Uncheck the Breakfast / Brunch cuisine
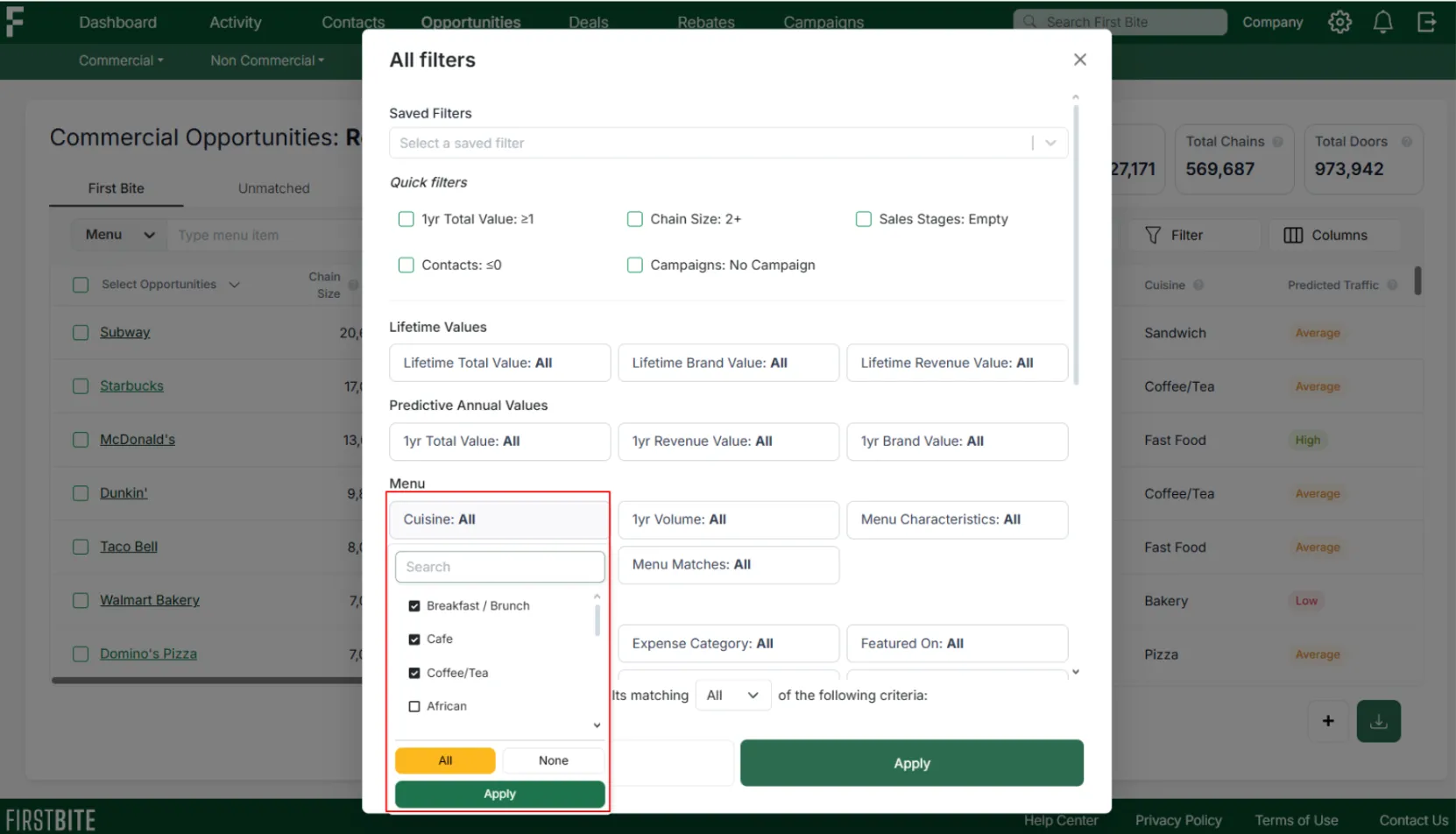Viewport: 1456px width, 834px height. [414, 606]
